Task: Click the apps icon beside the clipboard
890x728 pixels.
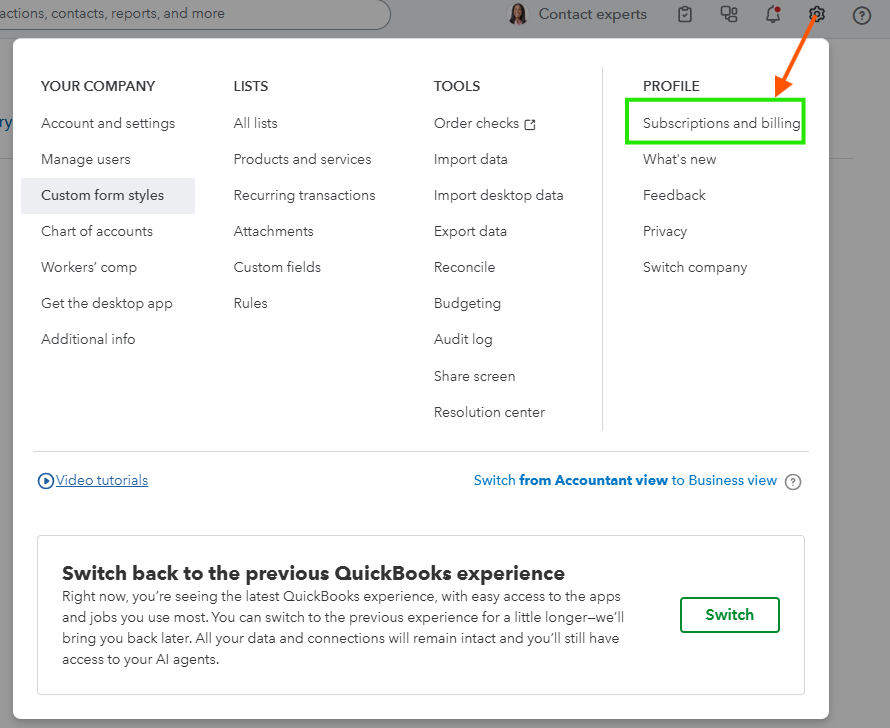Action: tap(728, 14)
